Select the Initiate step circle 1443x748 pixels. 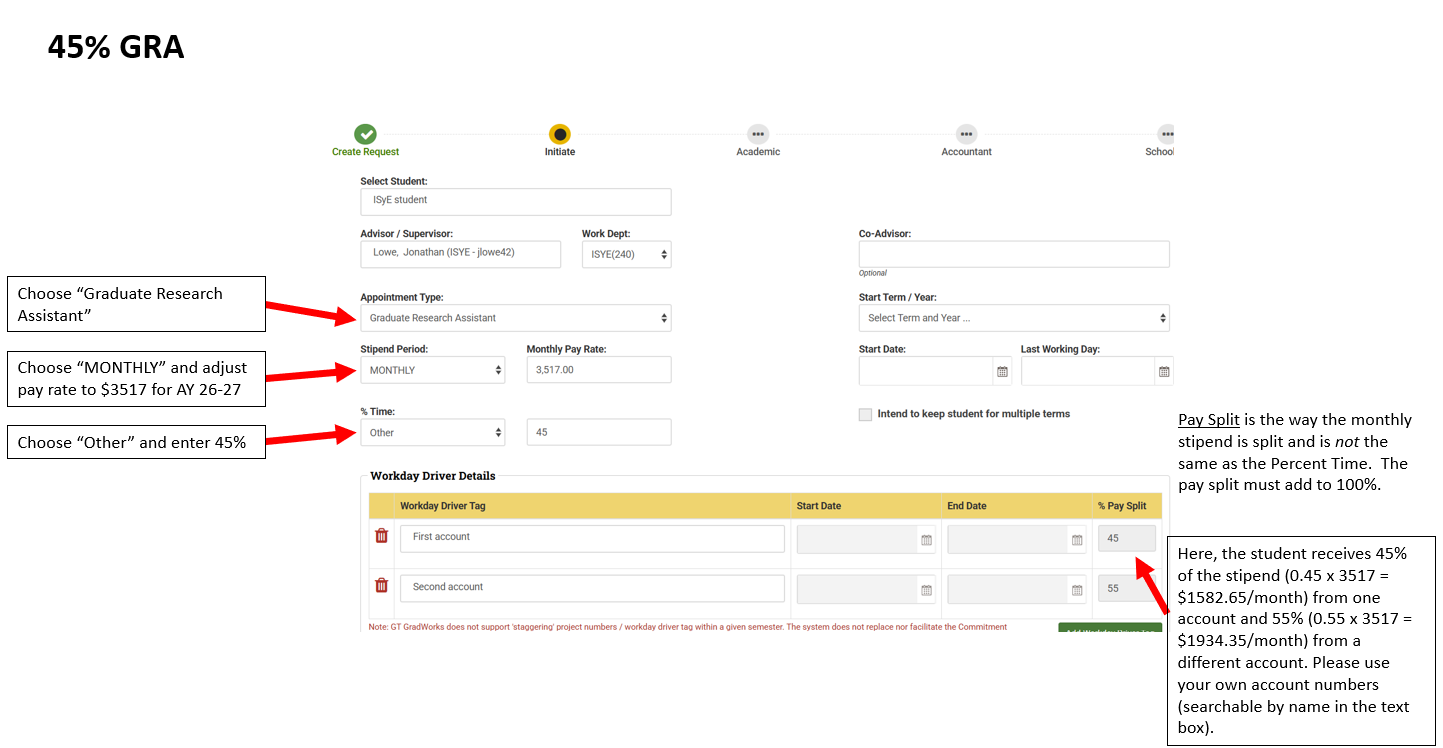point(560,134)
